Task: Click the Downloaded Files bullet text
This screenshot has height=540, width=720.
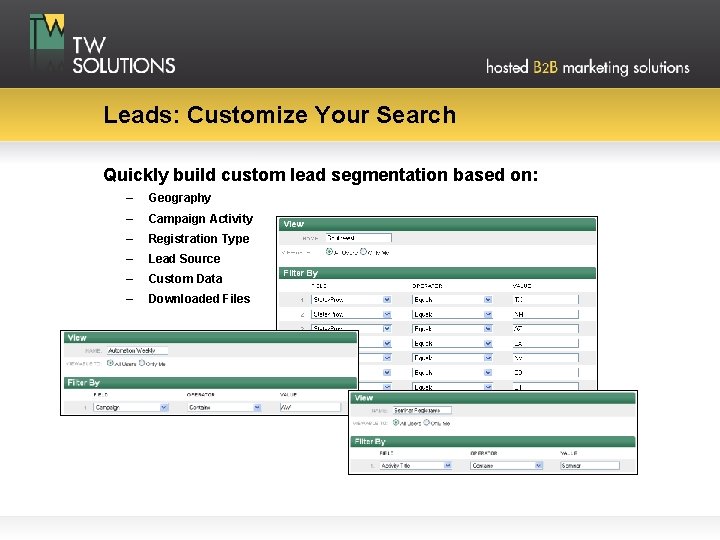Action: tap(199, 299)
